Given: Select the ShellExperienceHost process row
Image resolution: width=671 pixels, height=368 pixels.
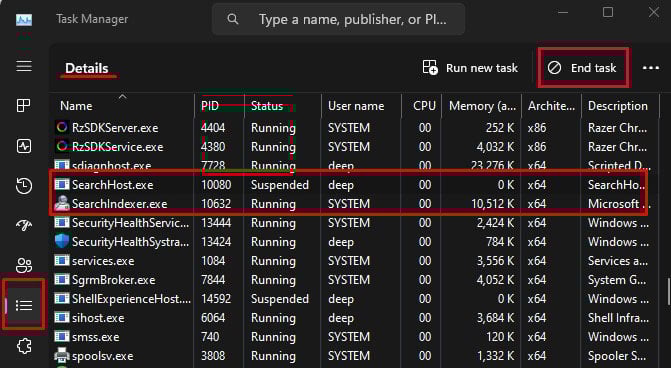Looking at the screenshot, I should point(354,299).
